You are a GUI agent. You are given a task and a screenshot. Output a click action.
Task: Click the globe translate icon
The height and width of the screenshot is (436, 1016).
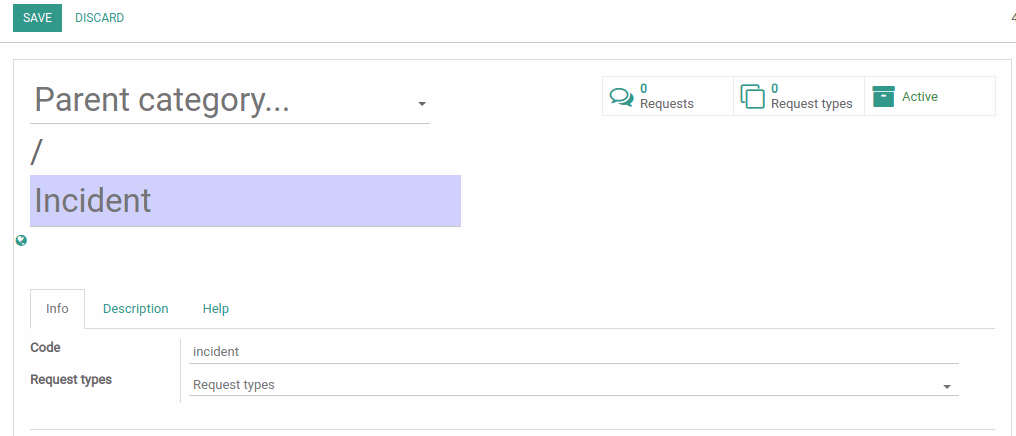pyautogui.click(x=21, y=241)
